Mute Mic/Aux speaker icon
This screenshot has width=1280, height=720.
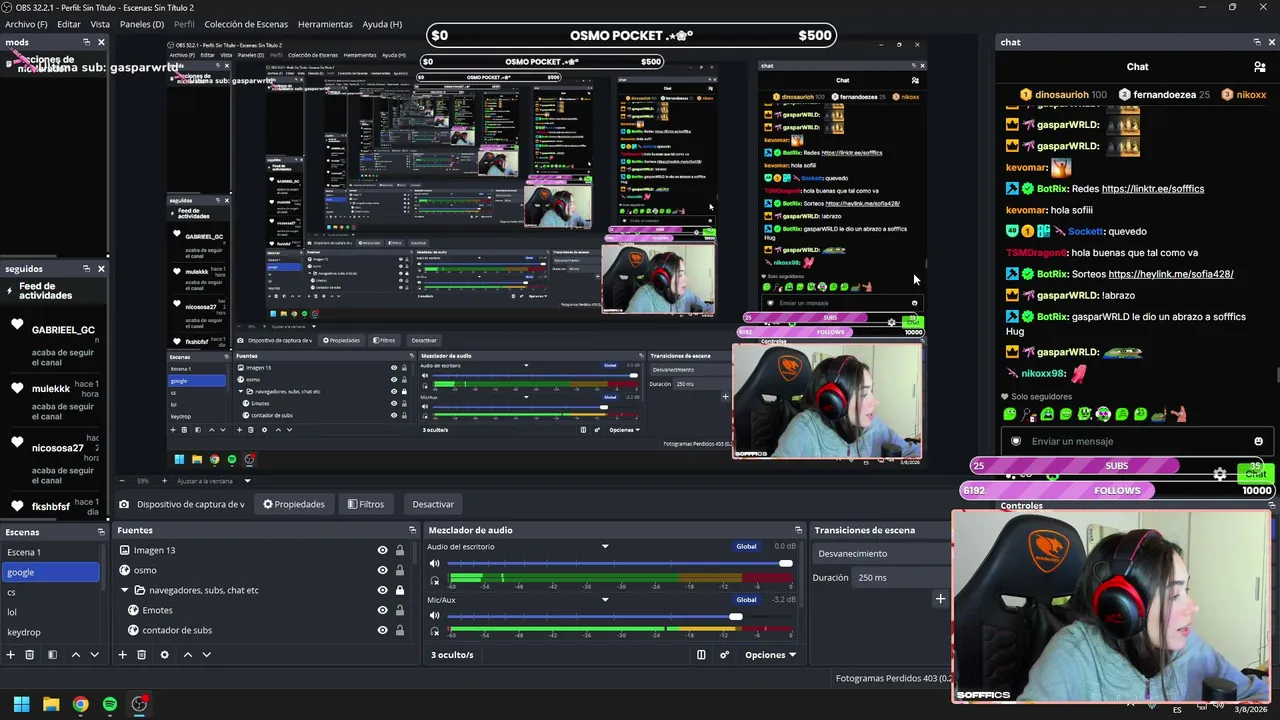434,616
